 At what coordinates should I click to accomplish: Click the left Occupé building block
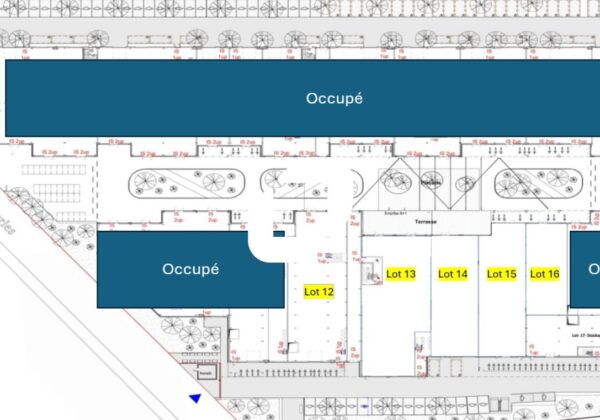tap(190, 269)
